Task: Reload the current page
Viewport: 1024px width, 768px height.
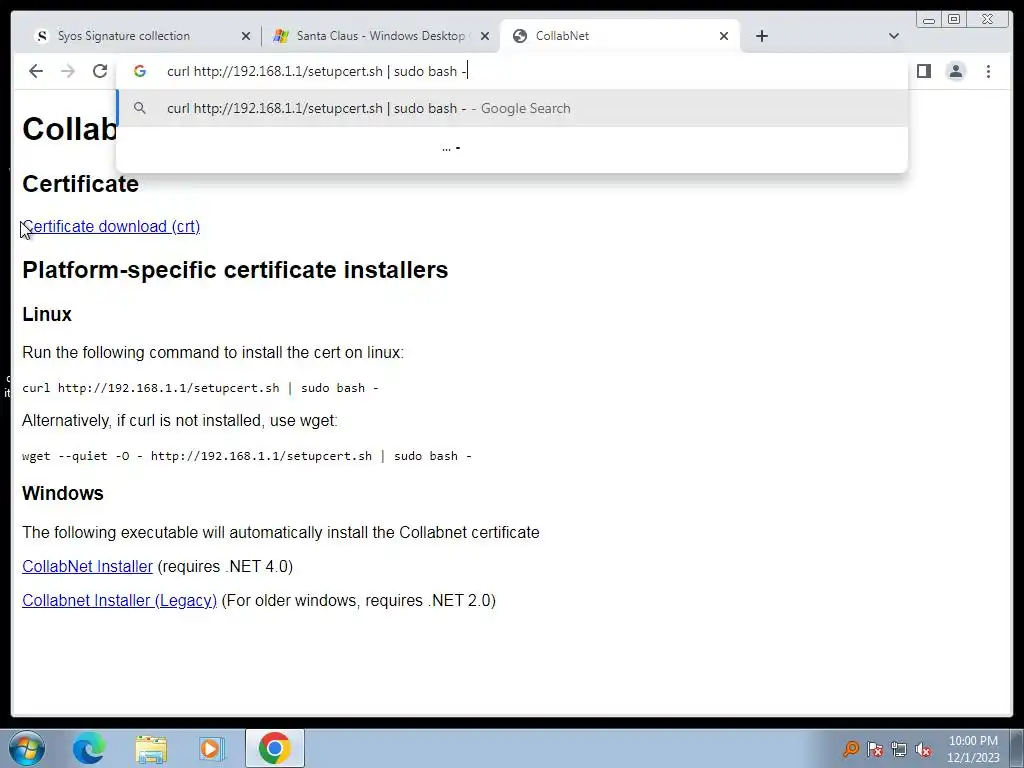Action: [x=100, y=71]
